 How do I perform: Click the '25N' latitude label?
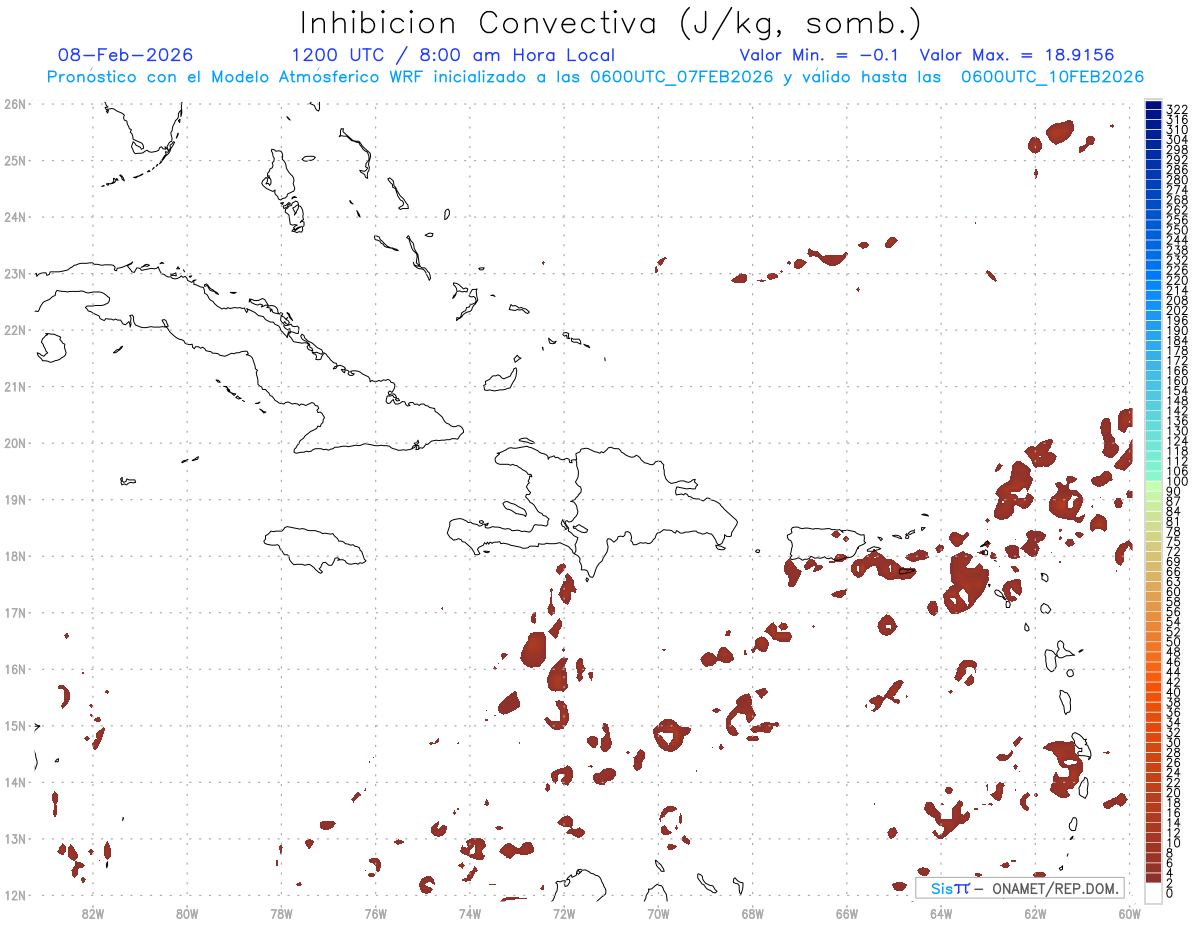point(14,160)
